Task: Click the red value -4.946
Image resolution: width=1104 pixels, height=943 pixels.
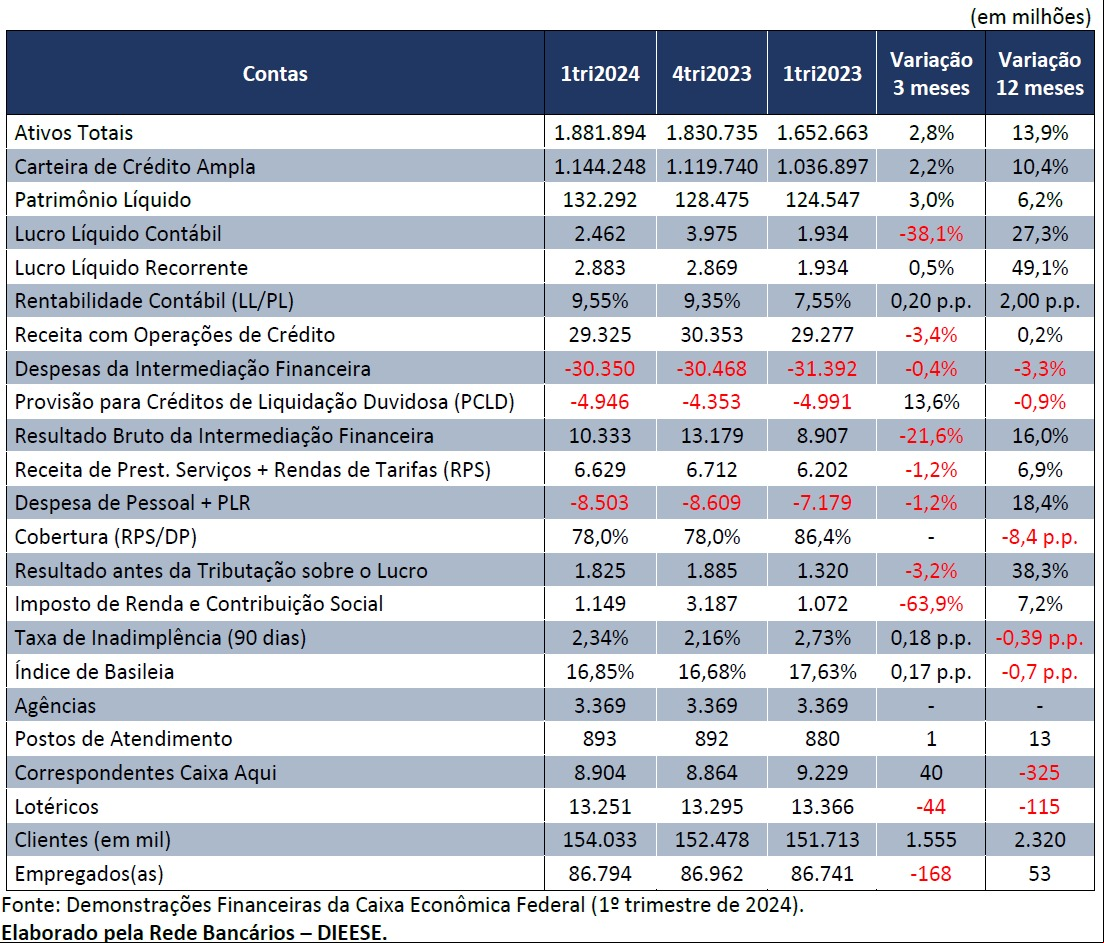Action: 600,401
